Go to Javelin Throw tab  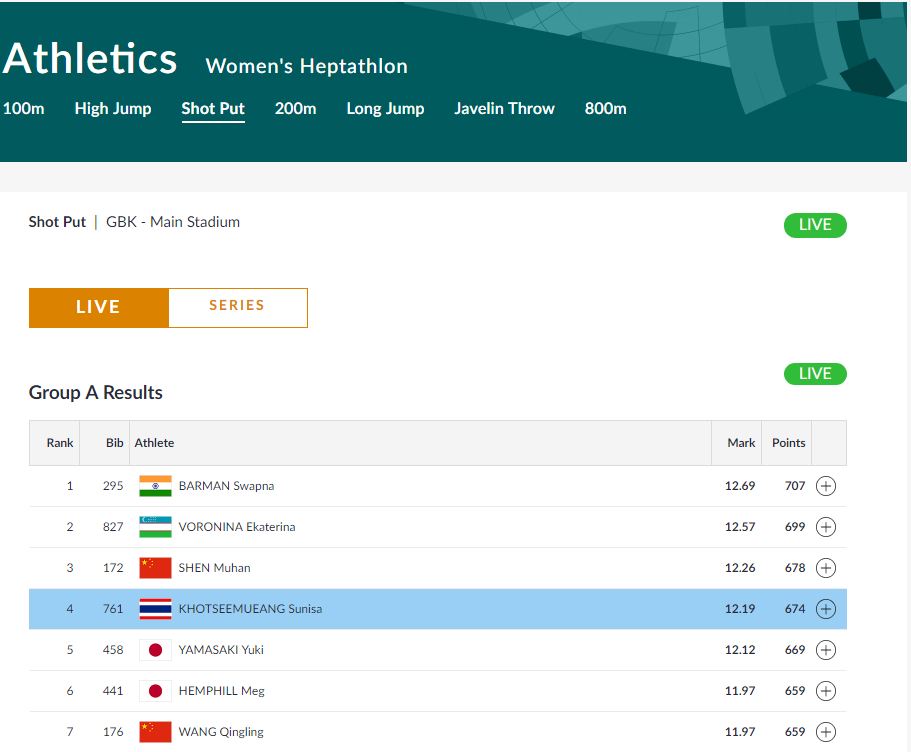(x=504, y=109)
